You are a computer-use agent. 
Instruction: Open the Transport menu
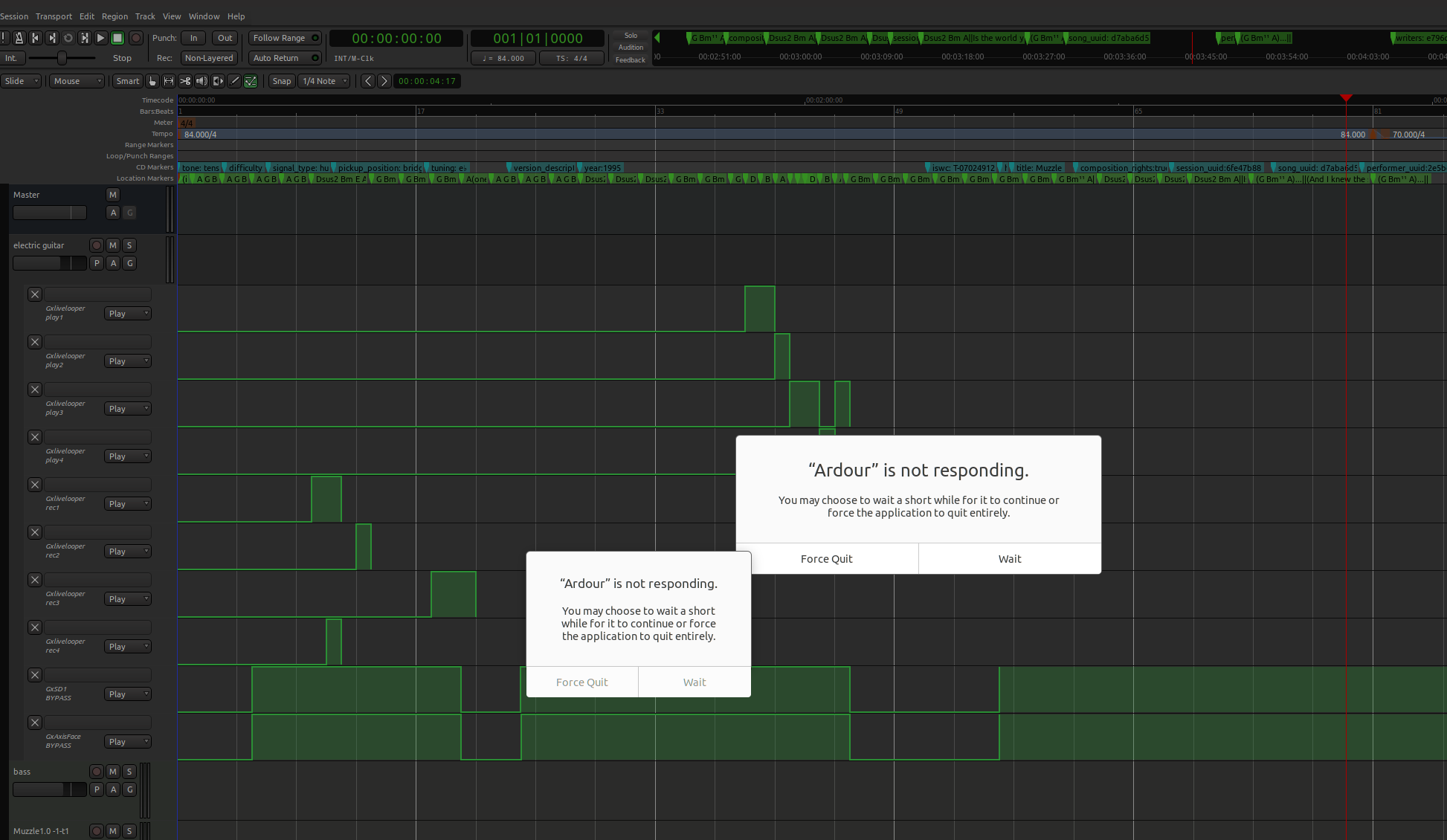[x=54, y=16]
